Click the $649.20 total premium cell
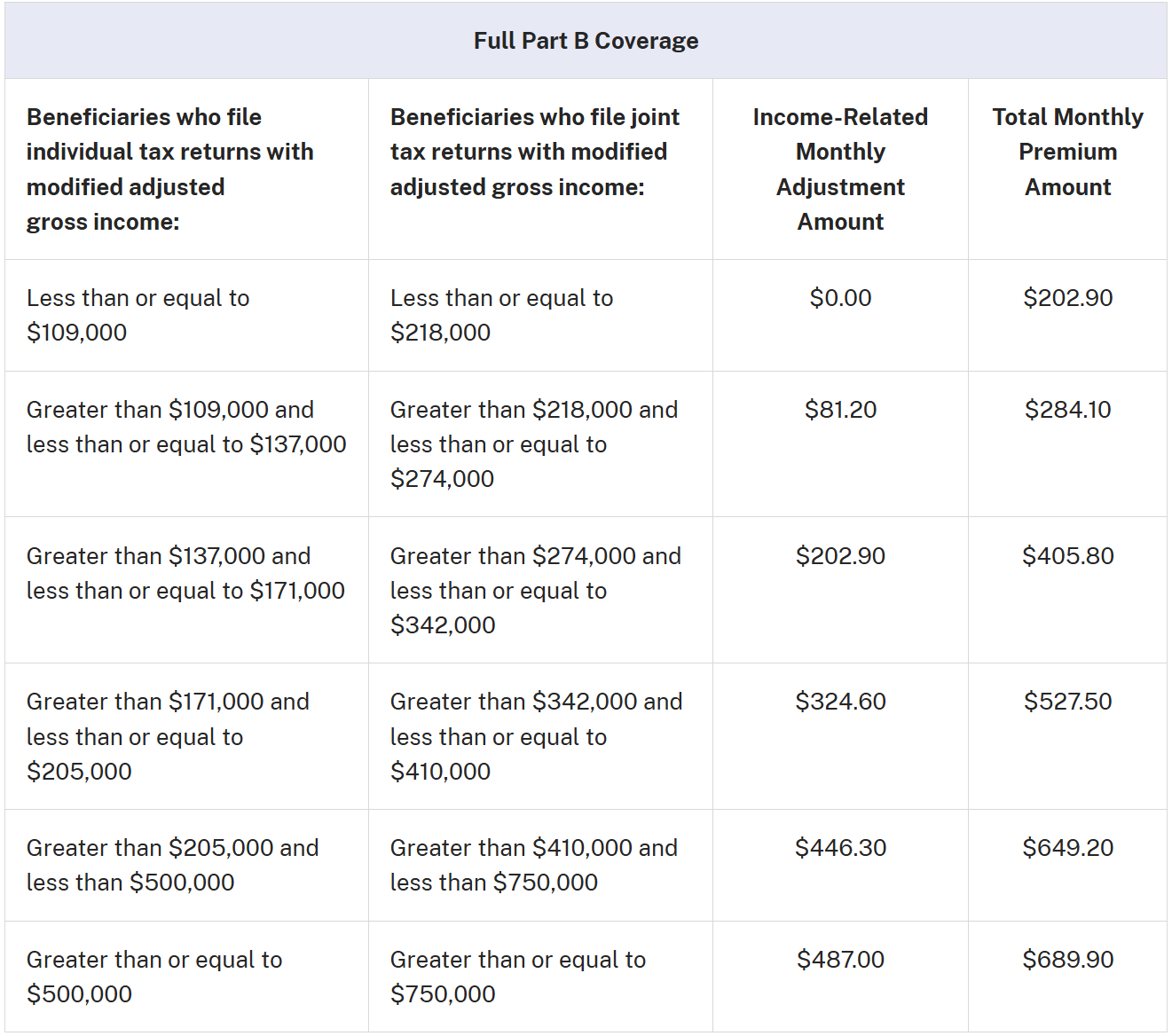 click(x=1067, y=848)
